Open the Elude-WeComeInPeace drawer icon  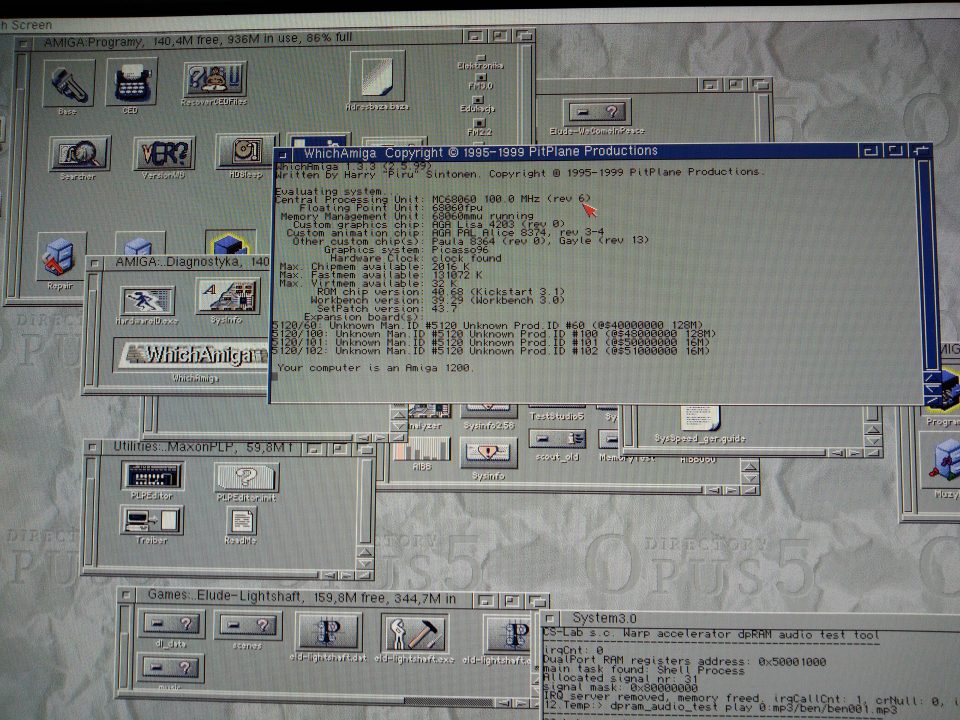(597, 112)
